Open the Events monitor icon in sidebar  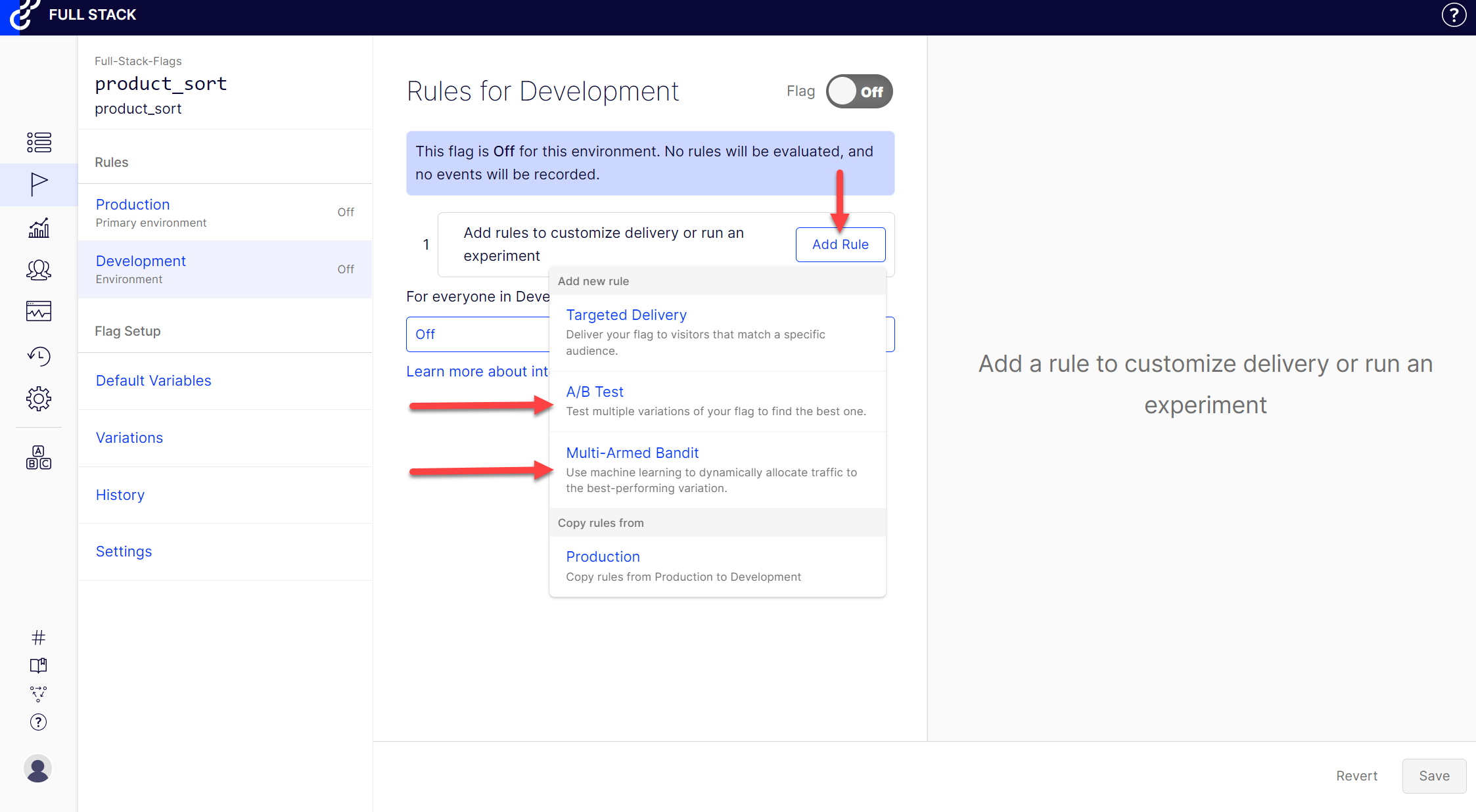point(39,311)
